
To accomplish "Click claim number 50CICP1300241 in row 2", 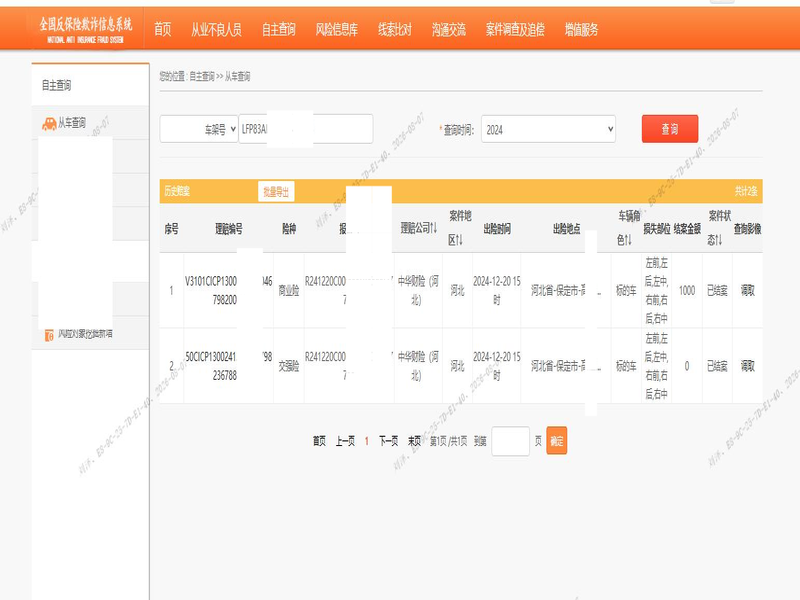I will [211, 366].
